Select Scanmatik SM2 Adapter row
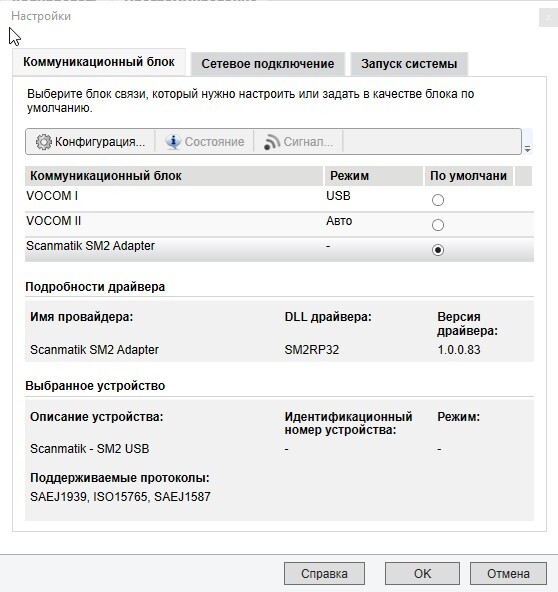This screenshot has width=558, height=592. pyautogui.click(x=279, y=249)
